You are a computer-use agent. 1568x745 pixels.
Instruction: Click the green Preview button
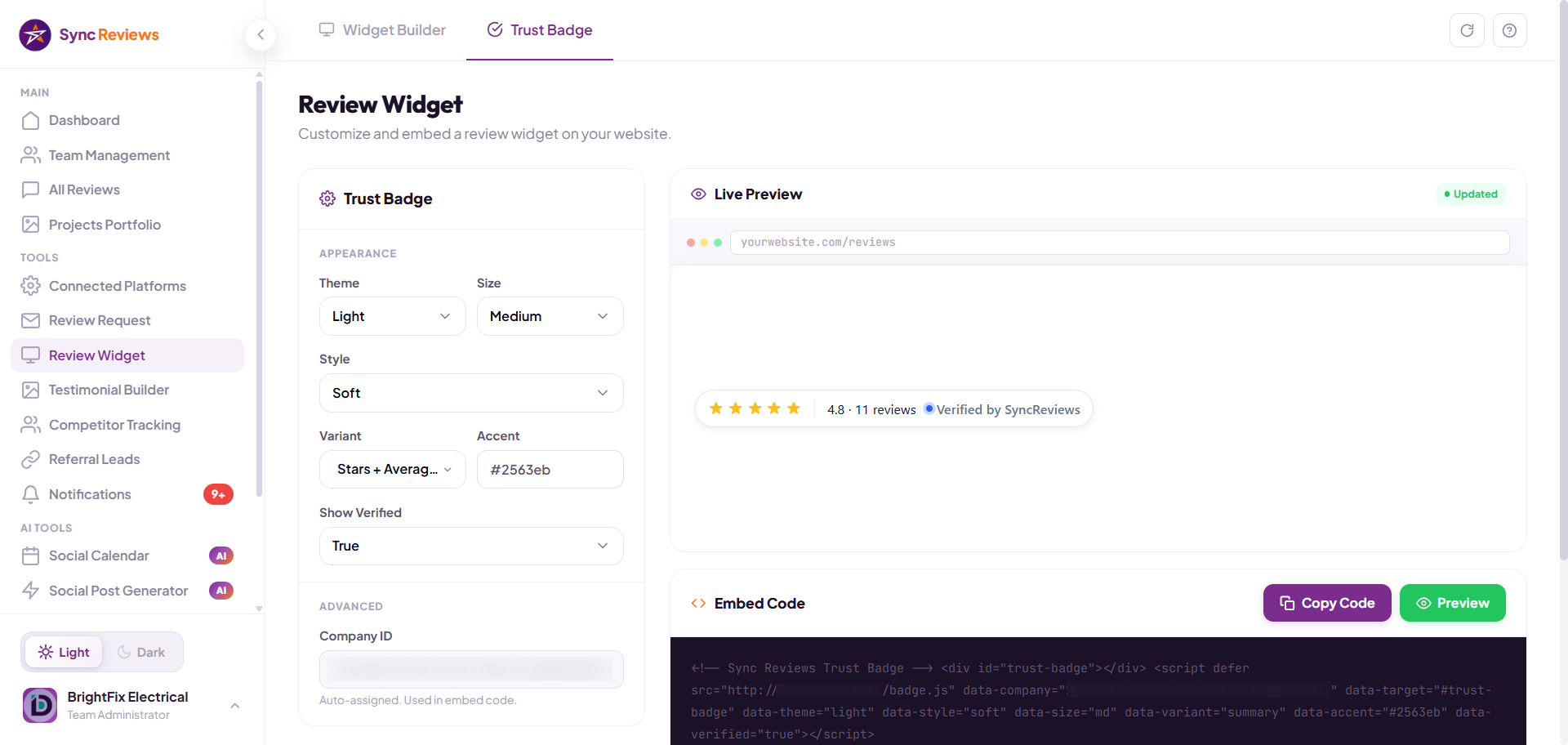click(1453, 603)
